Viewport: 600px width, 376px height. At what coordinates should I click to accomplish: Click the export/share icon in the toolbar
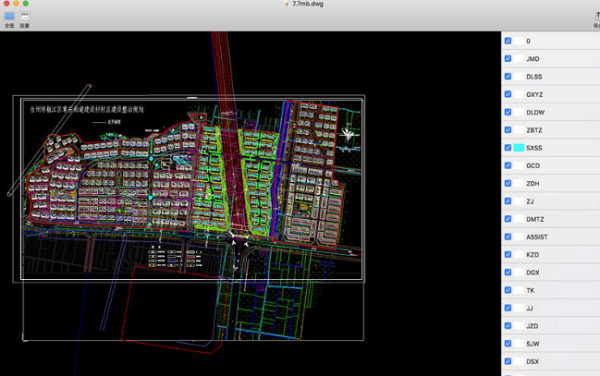(x=597, y=16)
